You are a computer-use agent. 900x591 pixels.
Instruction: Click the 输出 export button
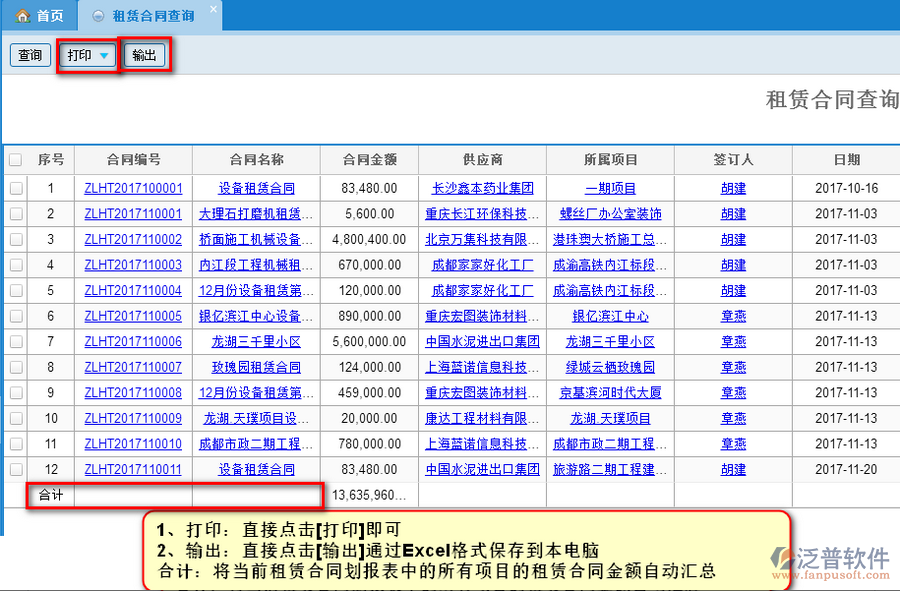coord(144,56)
